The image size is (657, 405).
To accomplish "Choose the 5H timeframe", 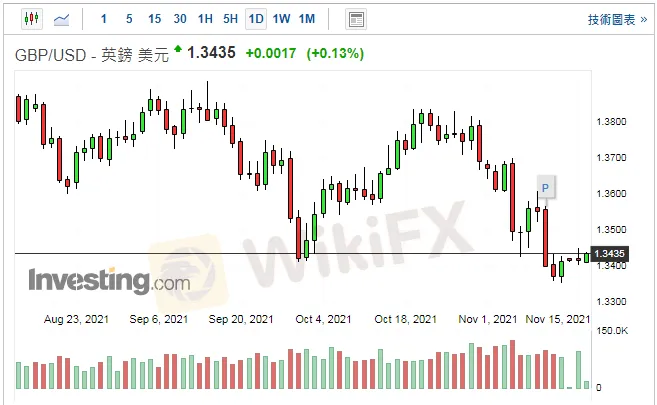I will coord(230,19).
